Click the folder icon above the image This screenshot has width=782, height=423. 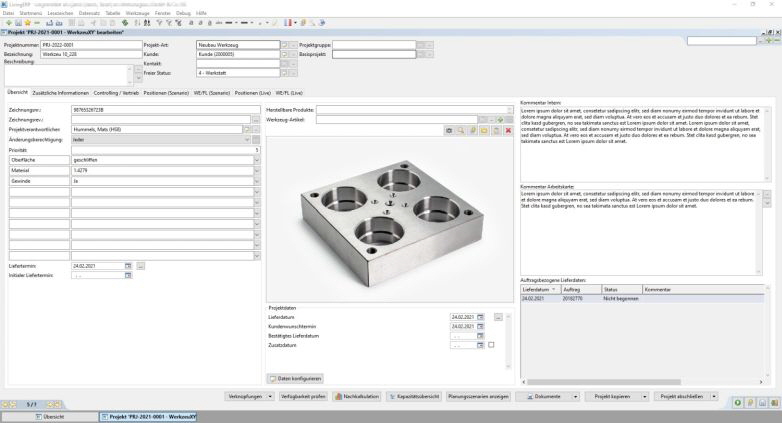pyautogui.click(x=484, y=130)
